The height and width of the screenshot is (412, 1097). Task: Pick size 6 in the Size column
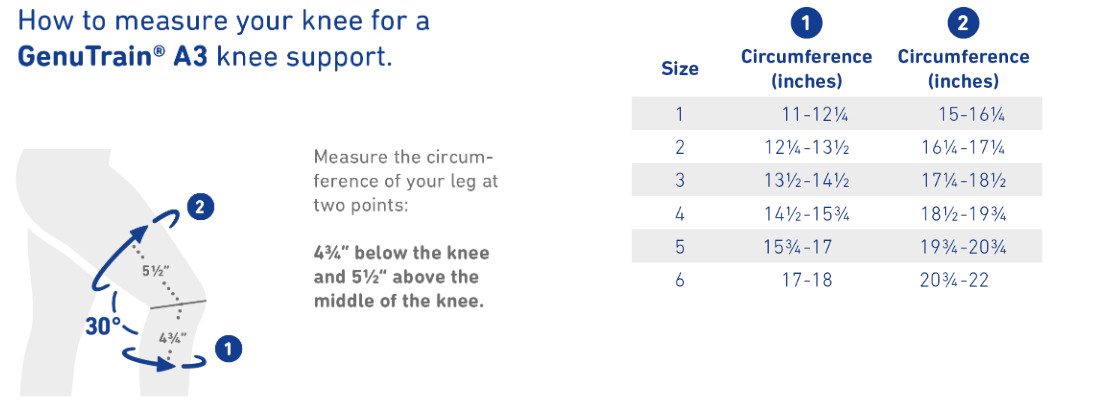(680, 280)
